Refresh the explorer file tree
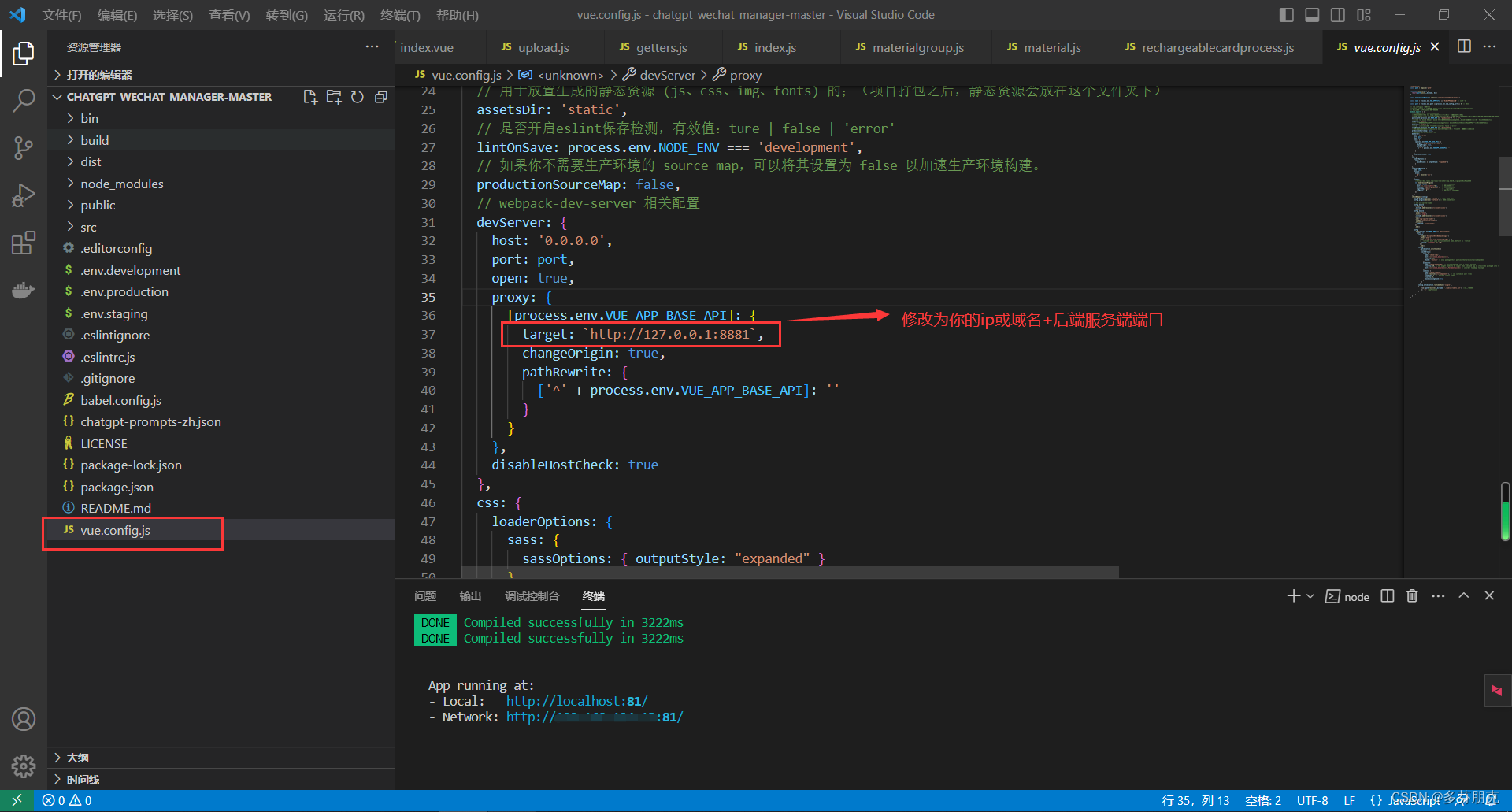 click(358, 97)
